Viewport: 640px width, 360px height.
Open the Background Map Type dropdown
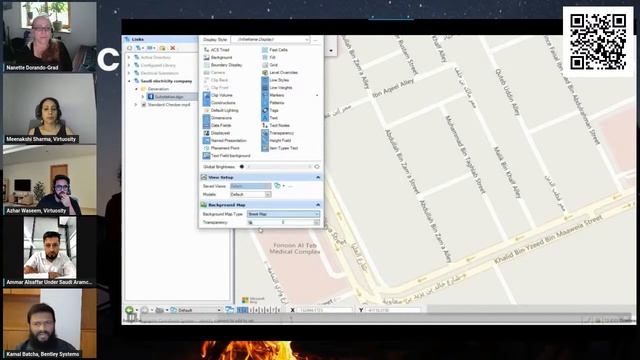pyautogui.click(x=284, y=214)
